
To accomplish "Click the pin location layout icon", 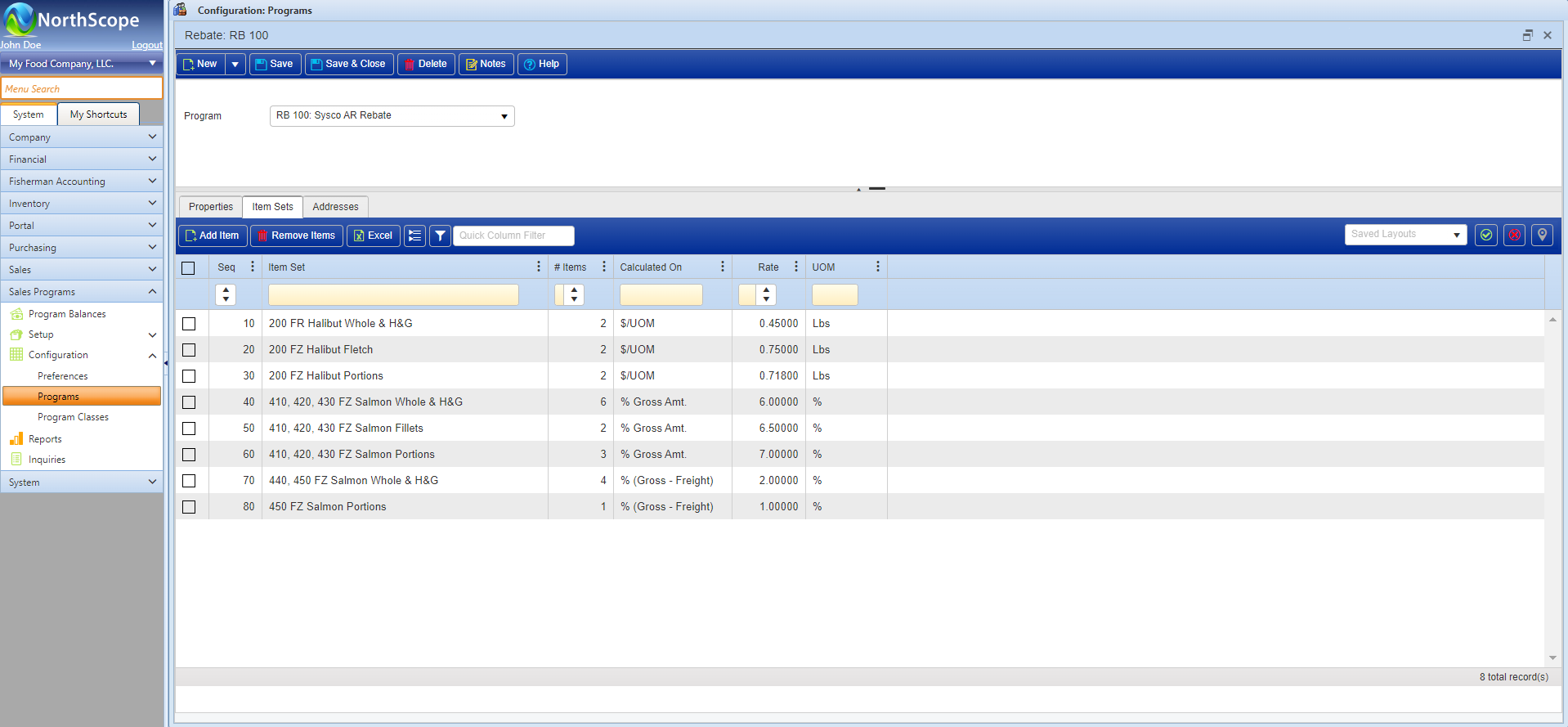I will (1542, 235).
